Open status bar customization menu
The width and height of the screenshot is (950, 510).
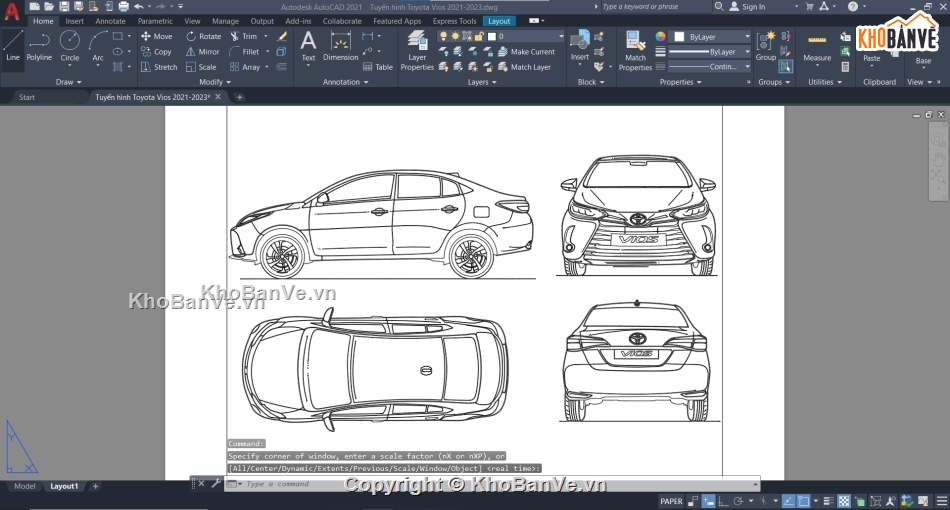(x=942, y=502)
